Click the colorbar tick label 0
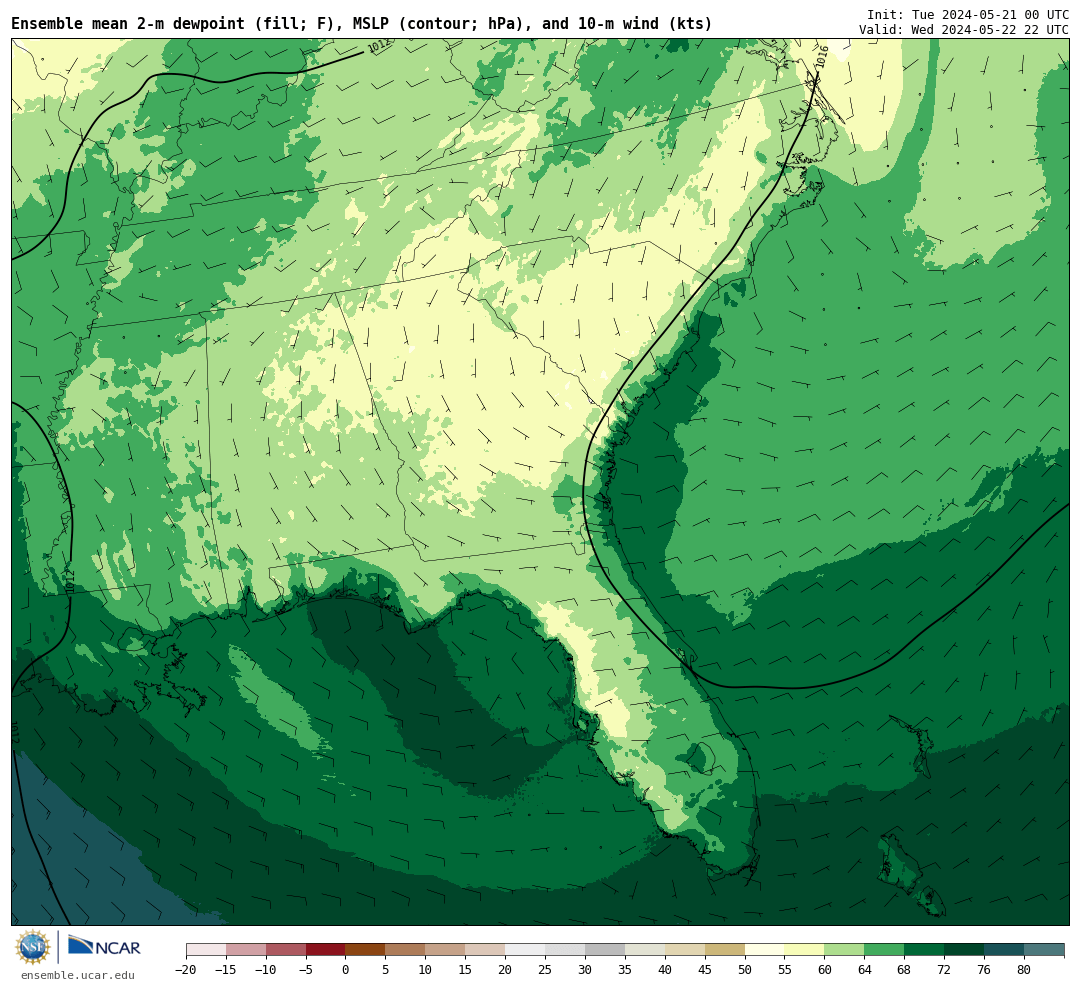The height and width of the screenshot is (988, 1080). [346, 969]
